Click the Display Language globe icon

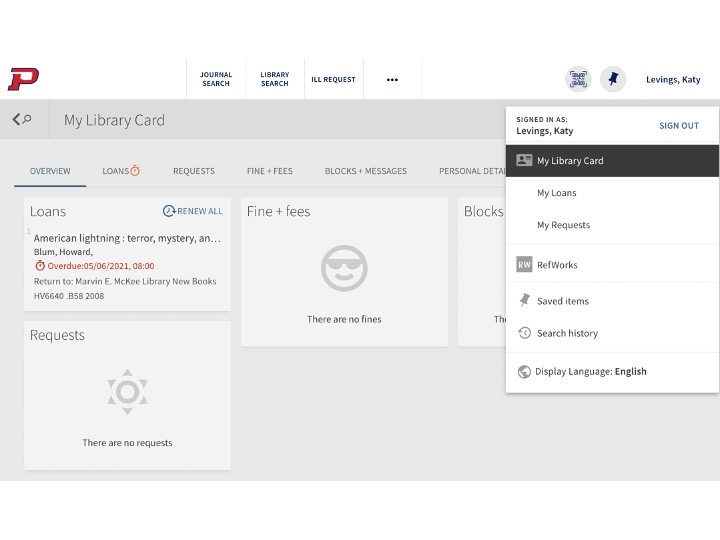click(x=524, y=372)
